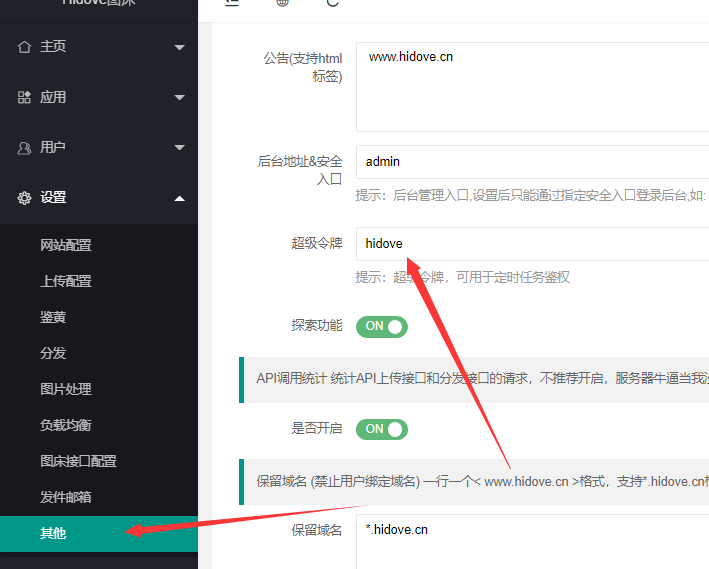
Task: Click the 超级令牌 input field
Action: click(x=532, y=244)
